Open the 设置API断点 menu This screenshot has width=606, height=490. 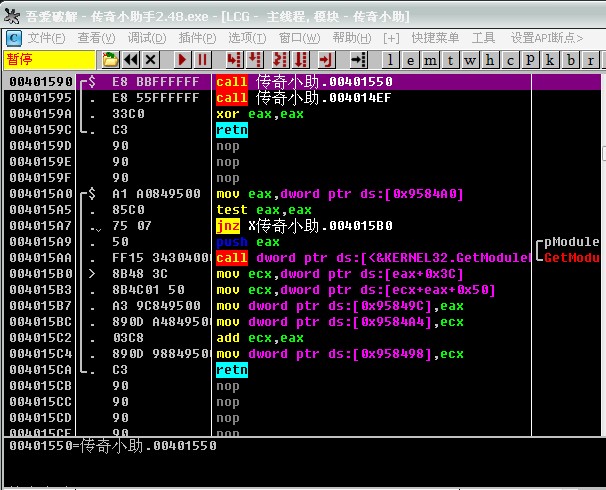tap(547, 38)
